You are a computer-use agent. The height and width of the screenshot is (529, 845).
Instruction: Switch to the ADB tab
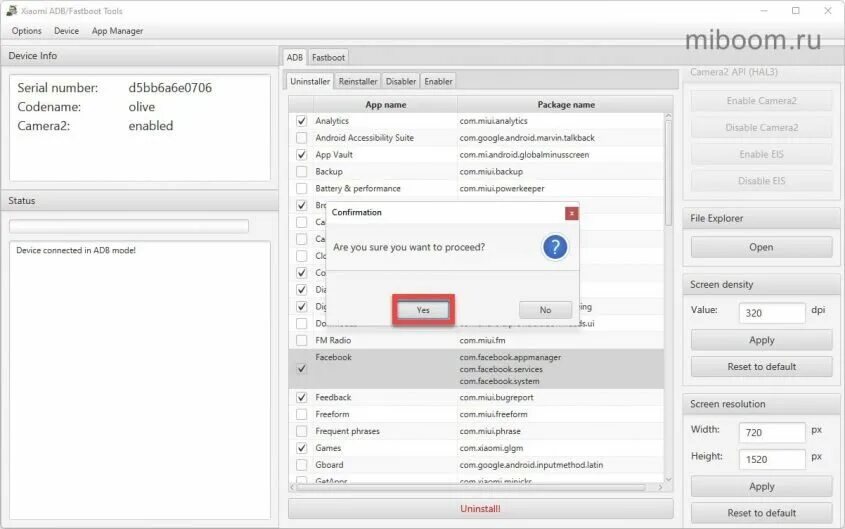tap(294, 57)
